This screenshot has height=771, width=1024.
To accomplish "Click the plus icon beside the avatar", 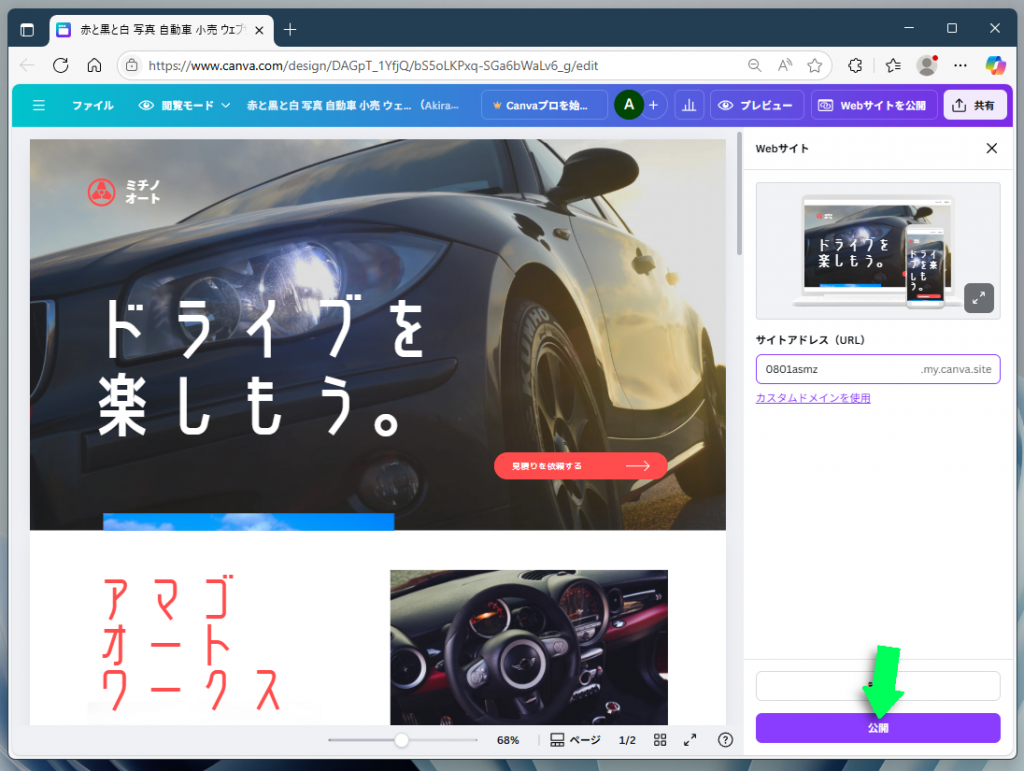I will pos(655,104).
